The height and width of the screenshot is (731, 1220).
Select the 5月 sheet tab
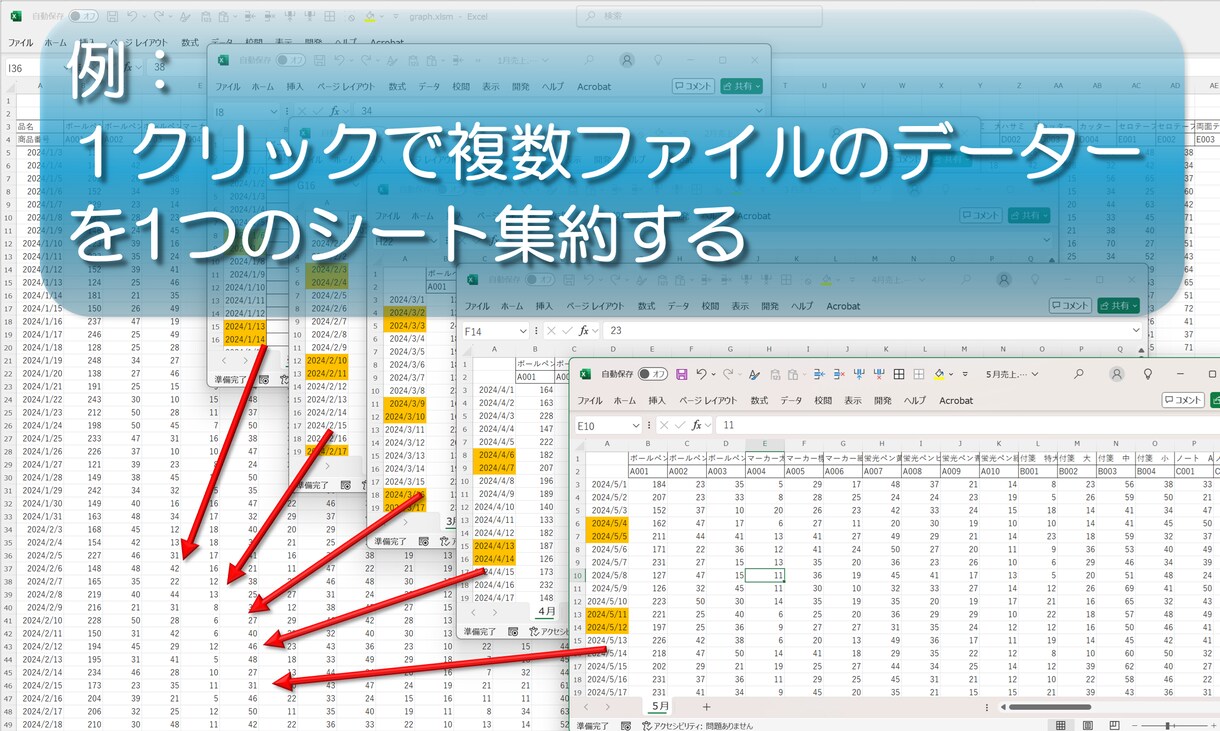click(661, 706)
